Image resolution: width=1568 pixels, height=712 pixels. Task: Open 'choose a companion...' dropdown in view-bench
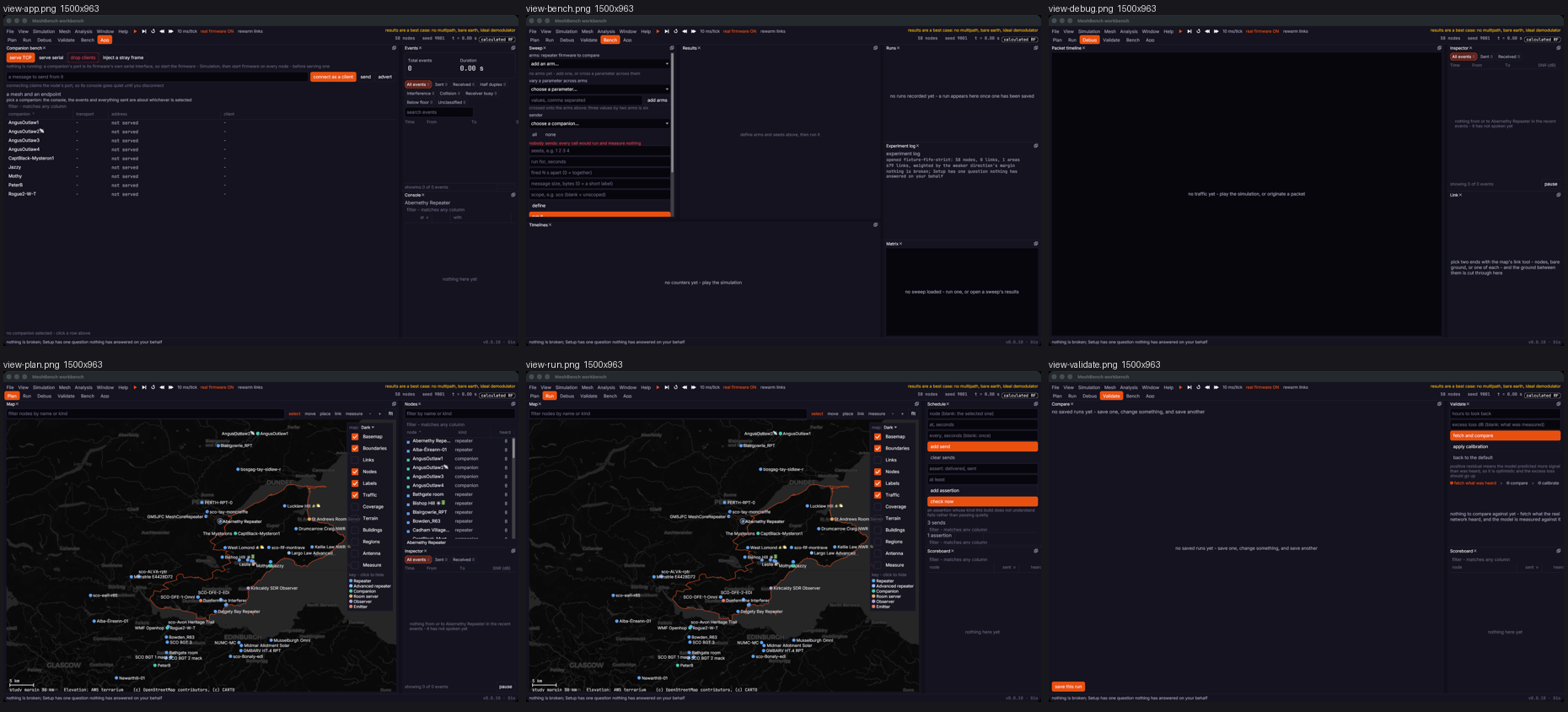coord(599,124)
